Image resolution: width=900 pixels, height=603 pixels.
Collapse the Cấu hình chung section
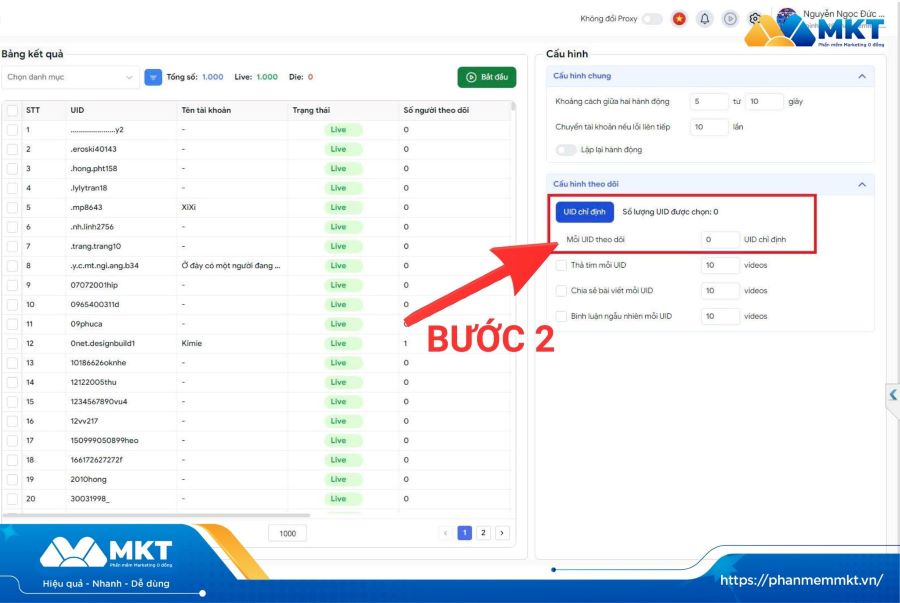pos(862,76)
